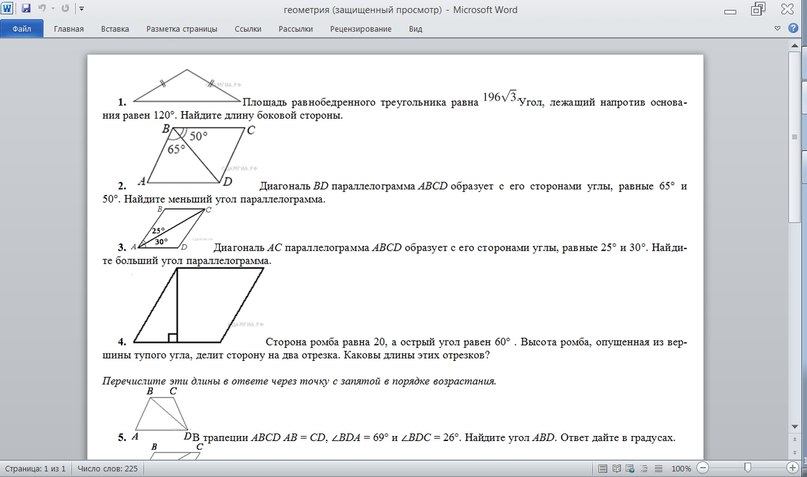Switch to Full Screen Reading view icon
The image size is (807, 477).
(617, 469)
